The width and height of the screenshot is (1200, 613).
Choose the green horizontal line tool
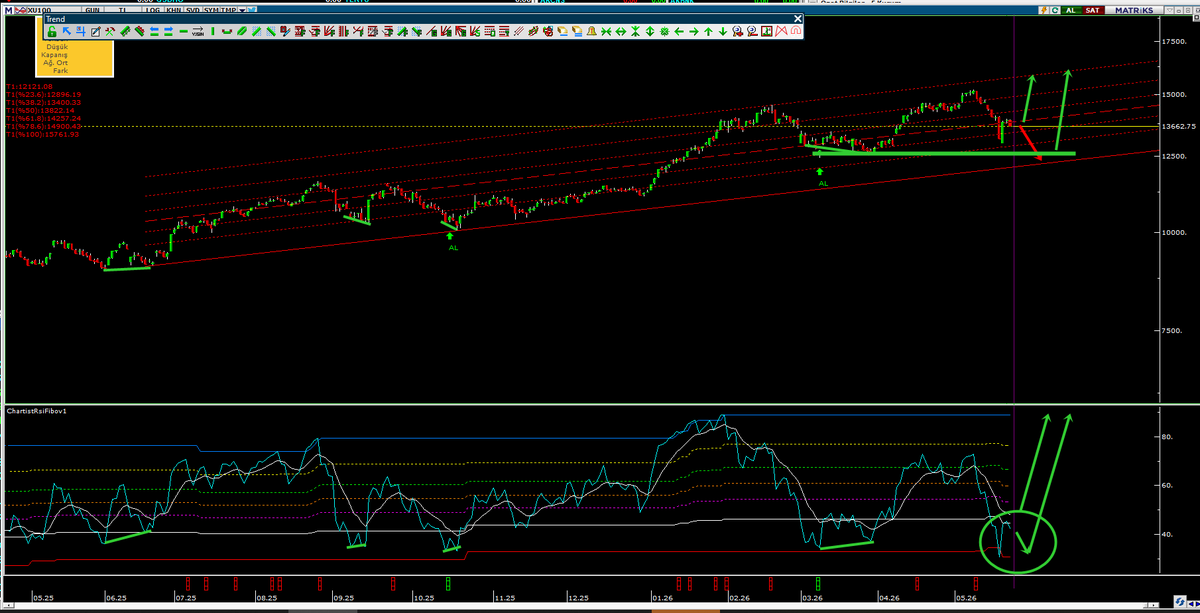coord(183,32)
